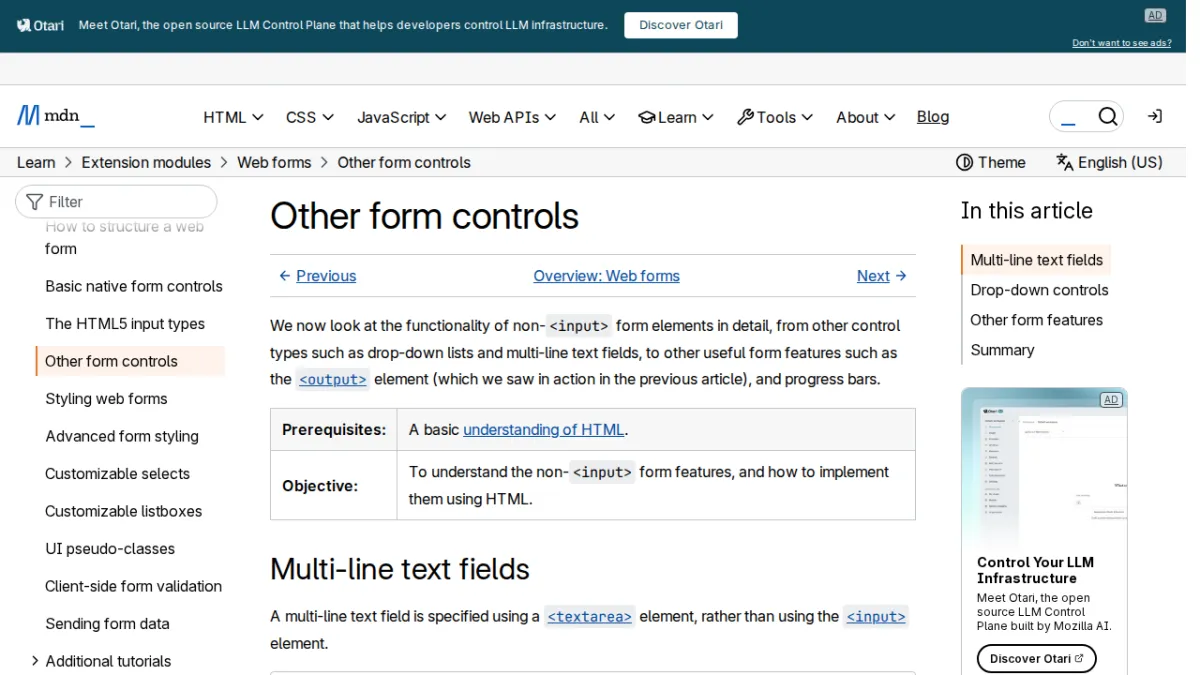Click the AD badge on sidebar ad
This screenshot has height=675, width=1200.
[x=1110, y=400]
